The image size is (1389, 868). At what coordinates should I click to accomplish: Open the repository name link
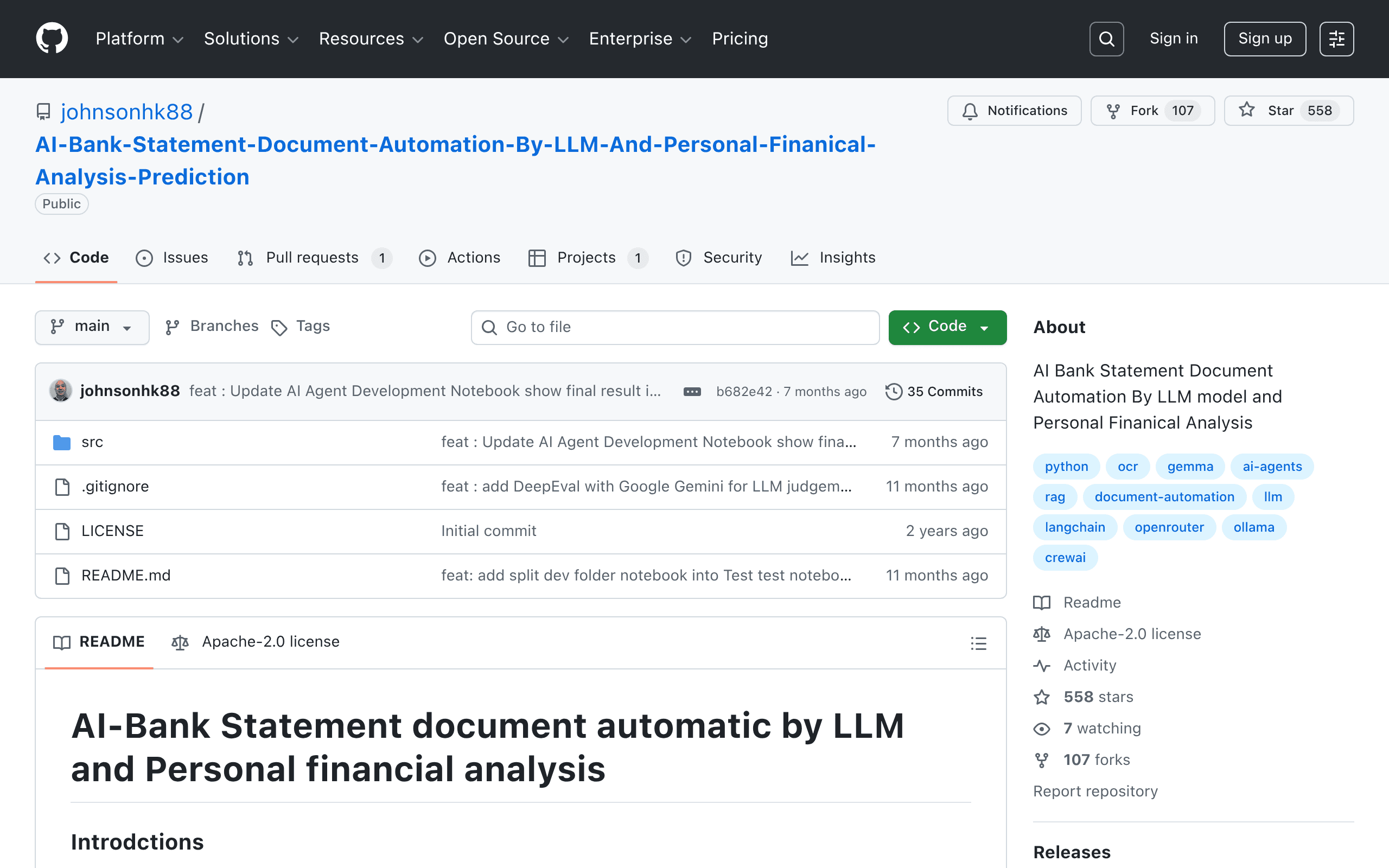pyautogui.click(x=456, y=161)
